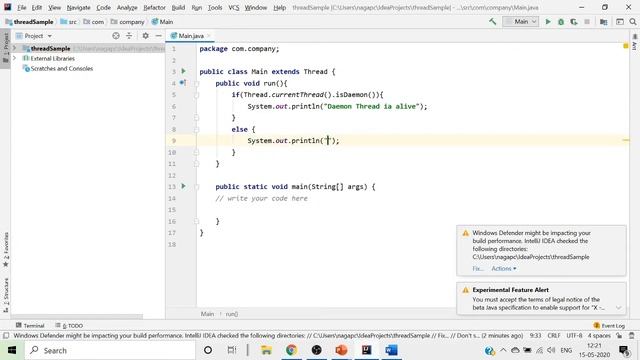Open the Project view selector dropdown

point(34,36)
